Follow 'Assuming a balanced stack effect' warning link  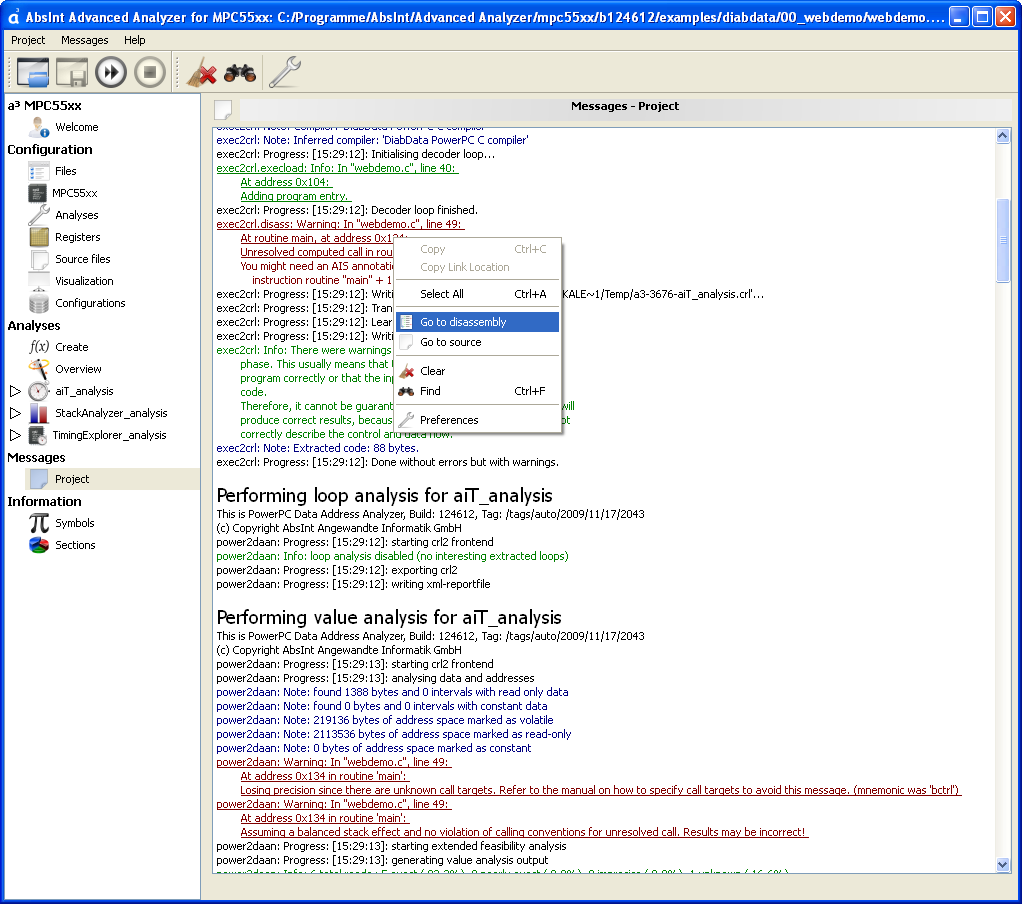coord(524,832)
